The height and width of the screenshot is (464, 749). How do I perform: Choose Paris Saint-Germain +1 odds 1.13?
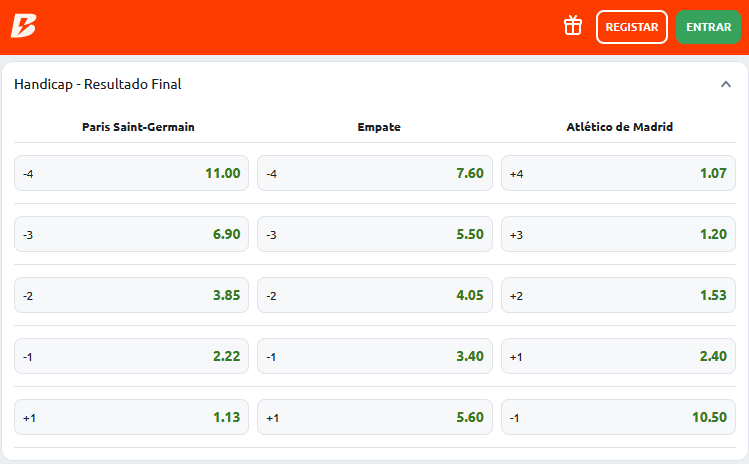131,417
